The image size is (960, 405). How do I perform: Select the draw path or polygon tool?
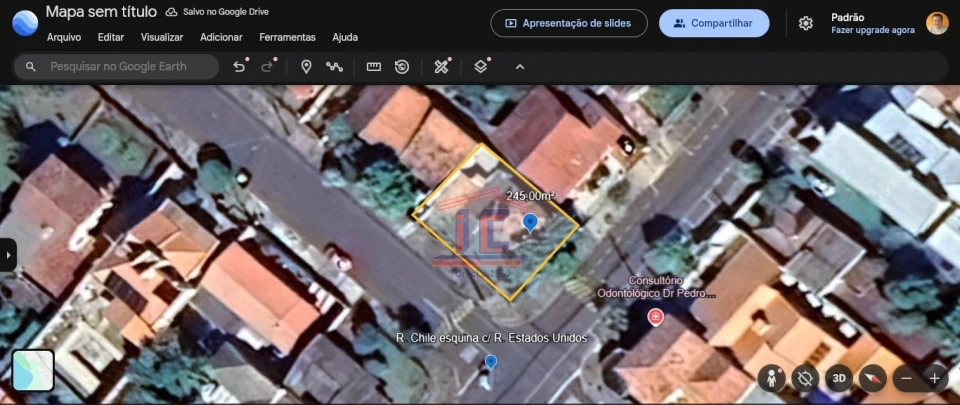coord(334,67)
